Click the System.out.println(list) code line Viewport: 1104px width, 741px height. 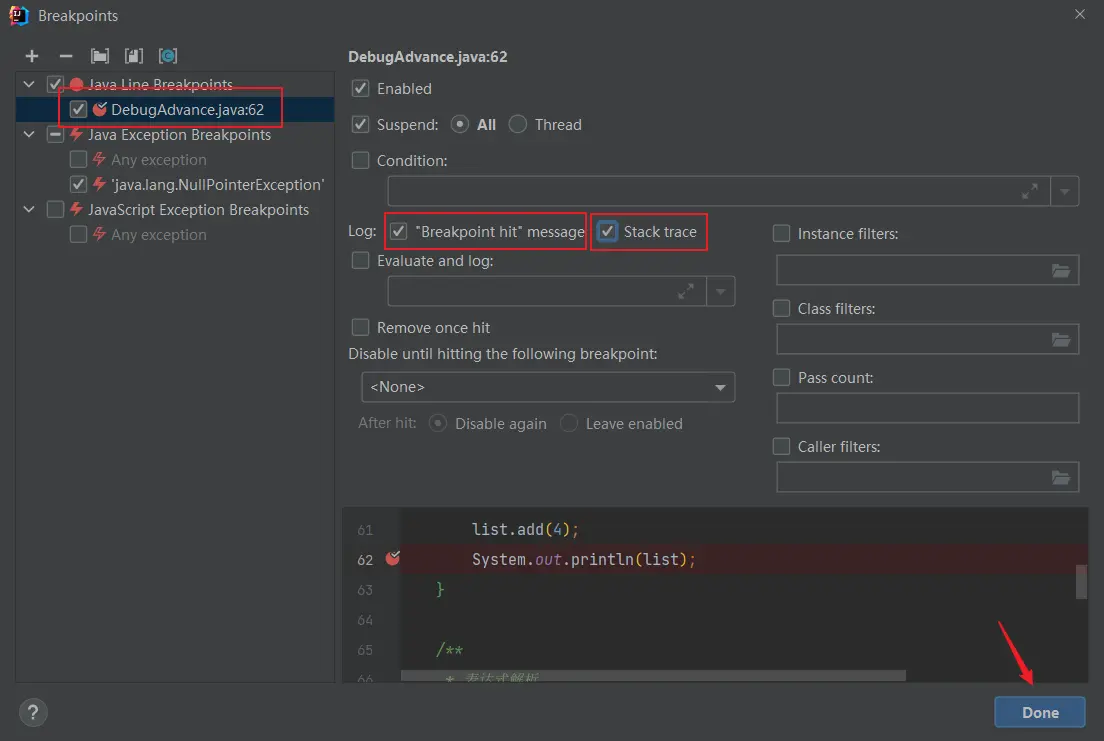(584, 559)
